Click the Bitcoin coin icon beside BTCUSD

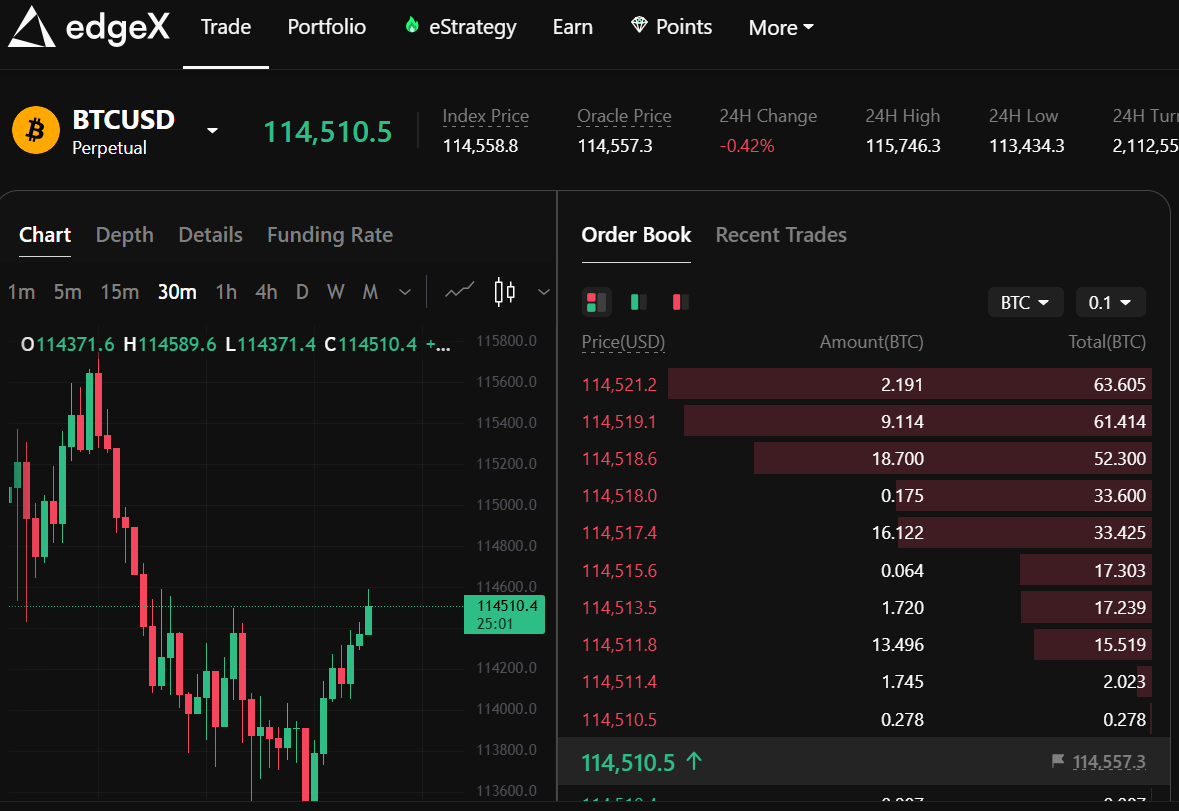point(35,130)
